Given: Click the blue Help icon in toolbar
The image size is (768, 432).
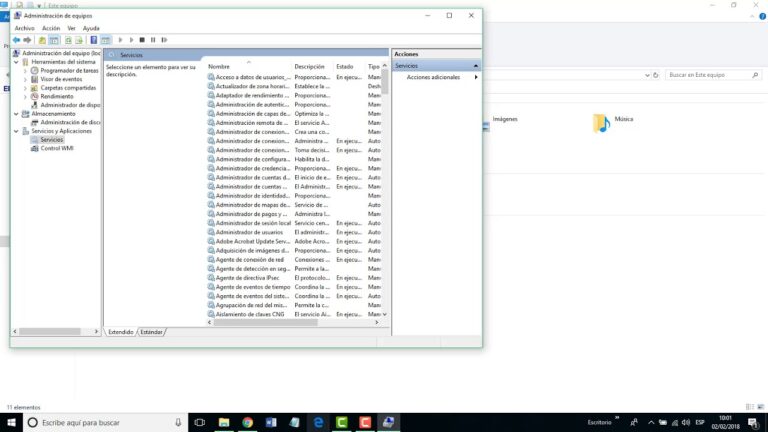Looking at the screenshot, I should click(x=93, y=40).
